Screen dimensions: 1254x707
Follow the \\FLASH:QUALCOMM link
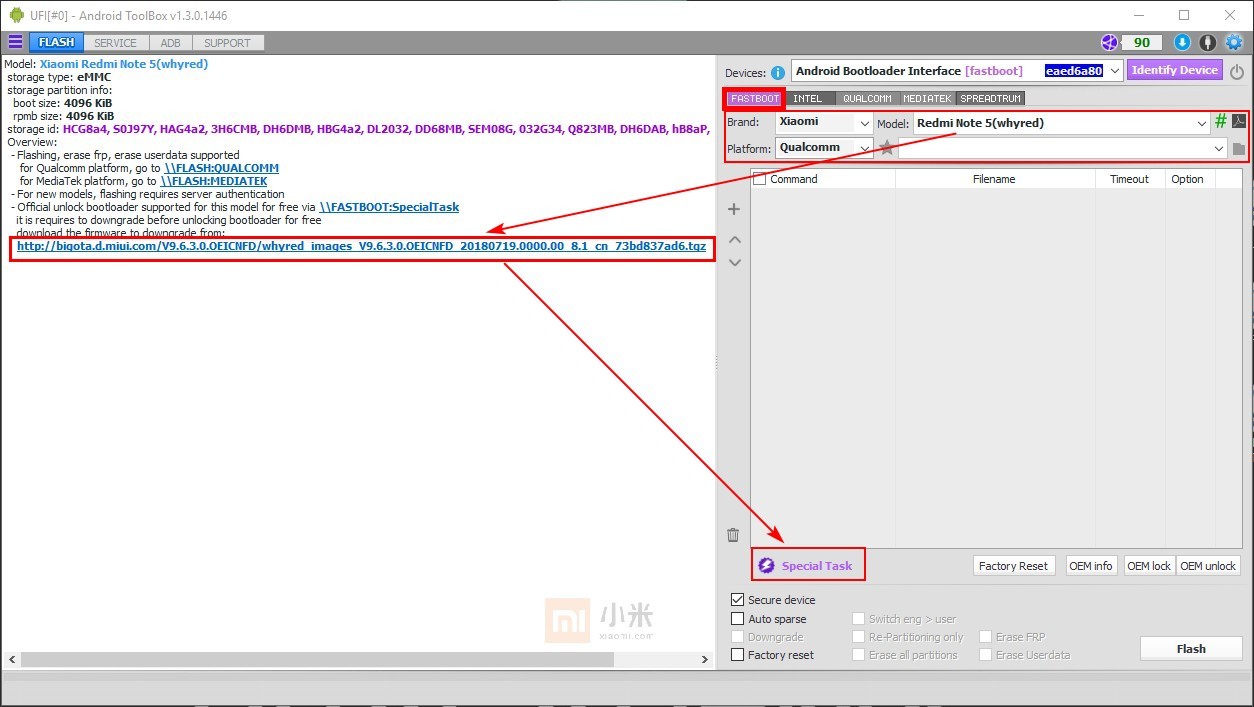pos(221,168)
